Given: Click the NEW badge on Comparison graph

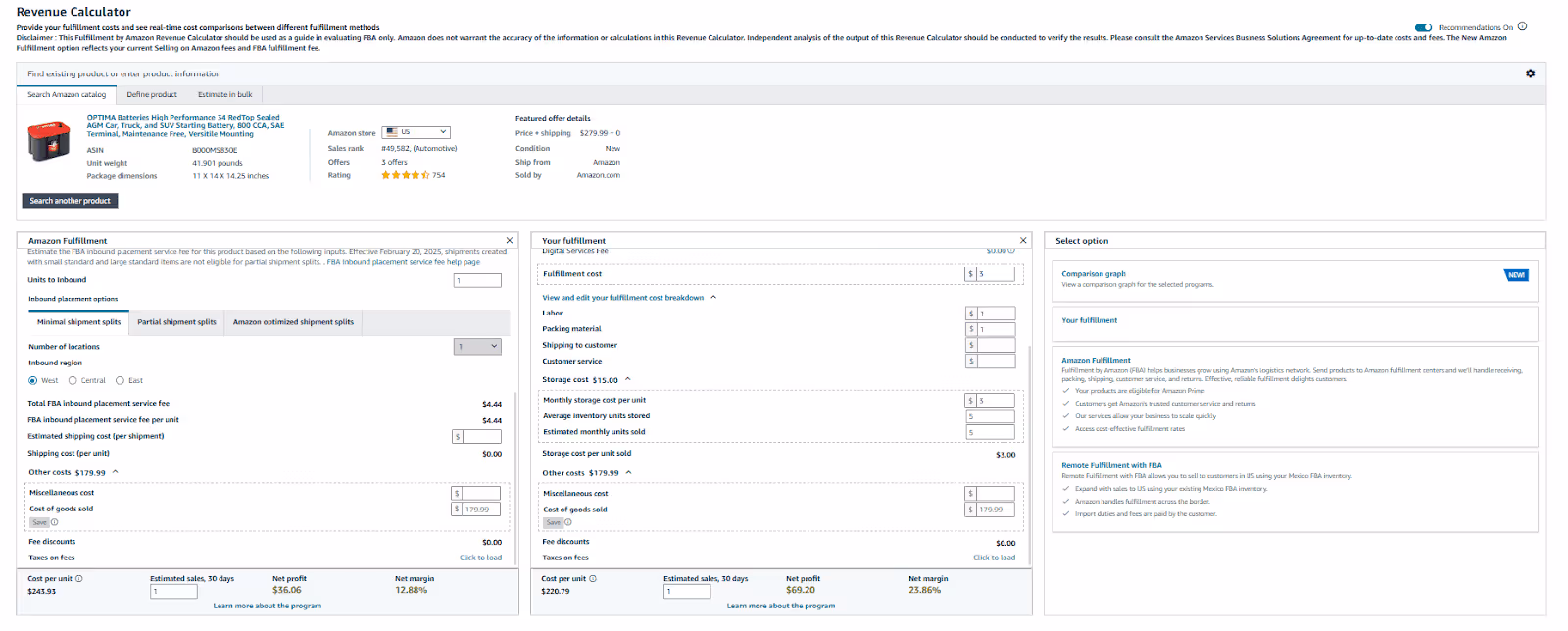Looking at the screenshot, I should (1516, 275).
